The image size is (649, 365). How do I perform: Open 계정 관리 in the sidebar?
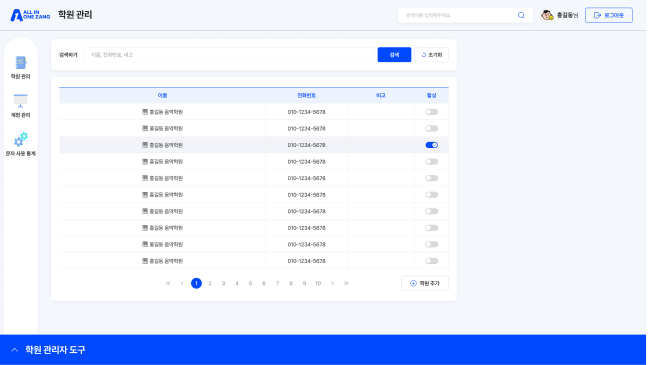pyautogui.click(x=20, y=106)
